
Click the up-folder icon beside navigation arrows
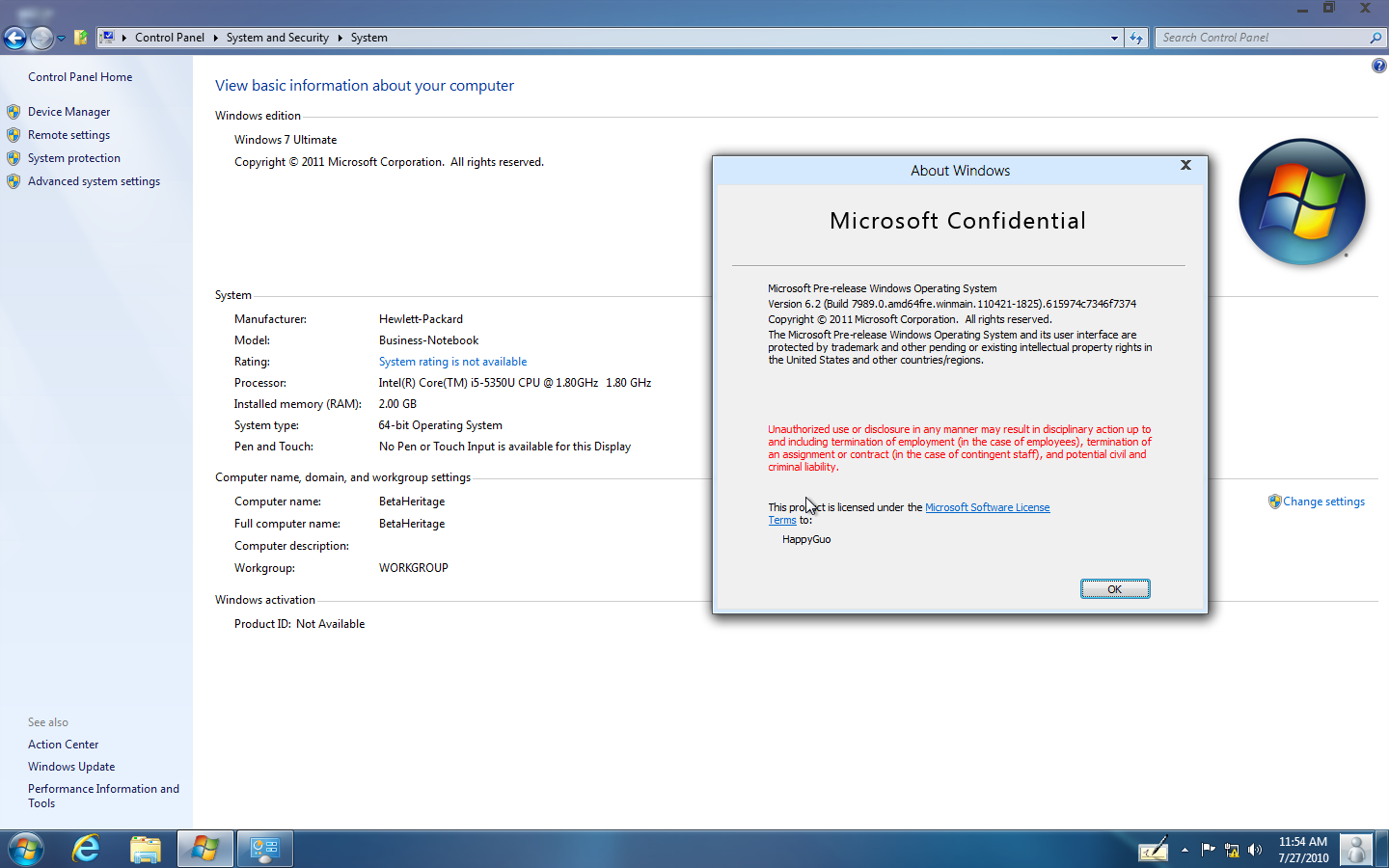pos(81,38)
